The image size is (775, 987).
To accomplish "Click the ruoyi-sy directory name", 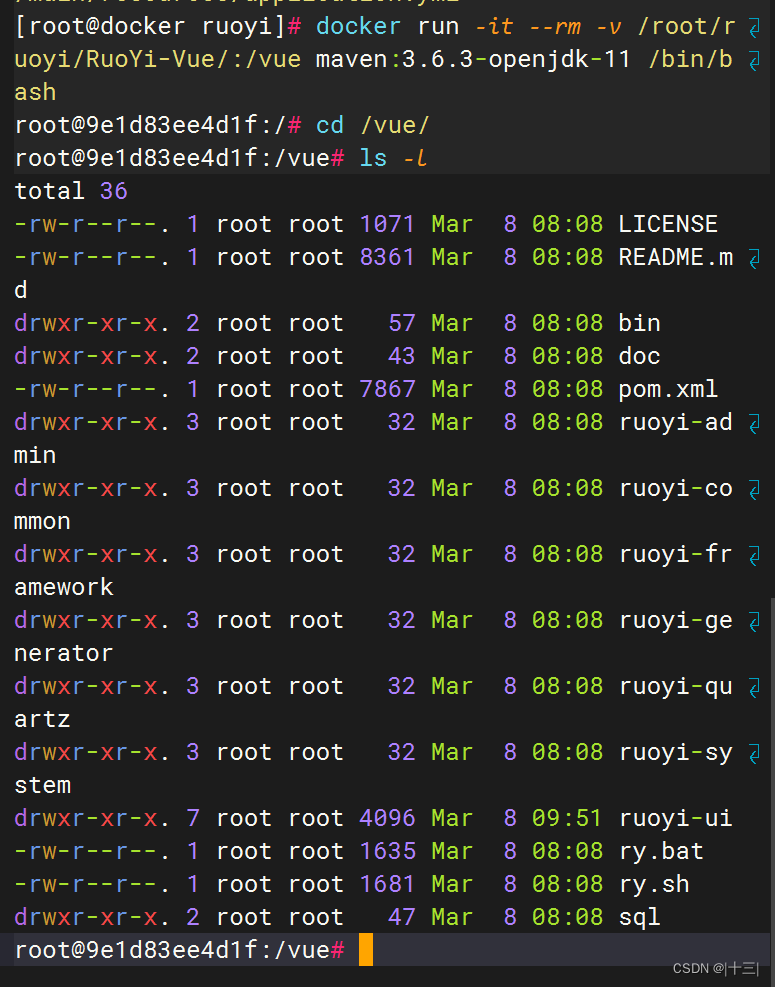I will 675,752.
